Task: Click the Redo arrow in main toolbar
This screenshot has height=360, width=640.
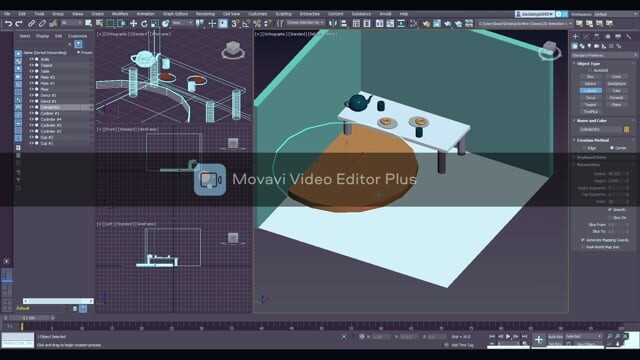Action: click(19, 24)
